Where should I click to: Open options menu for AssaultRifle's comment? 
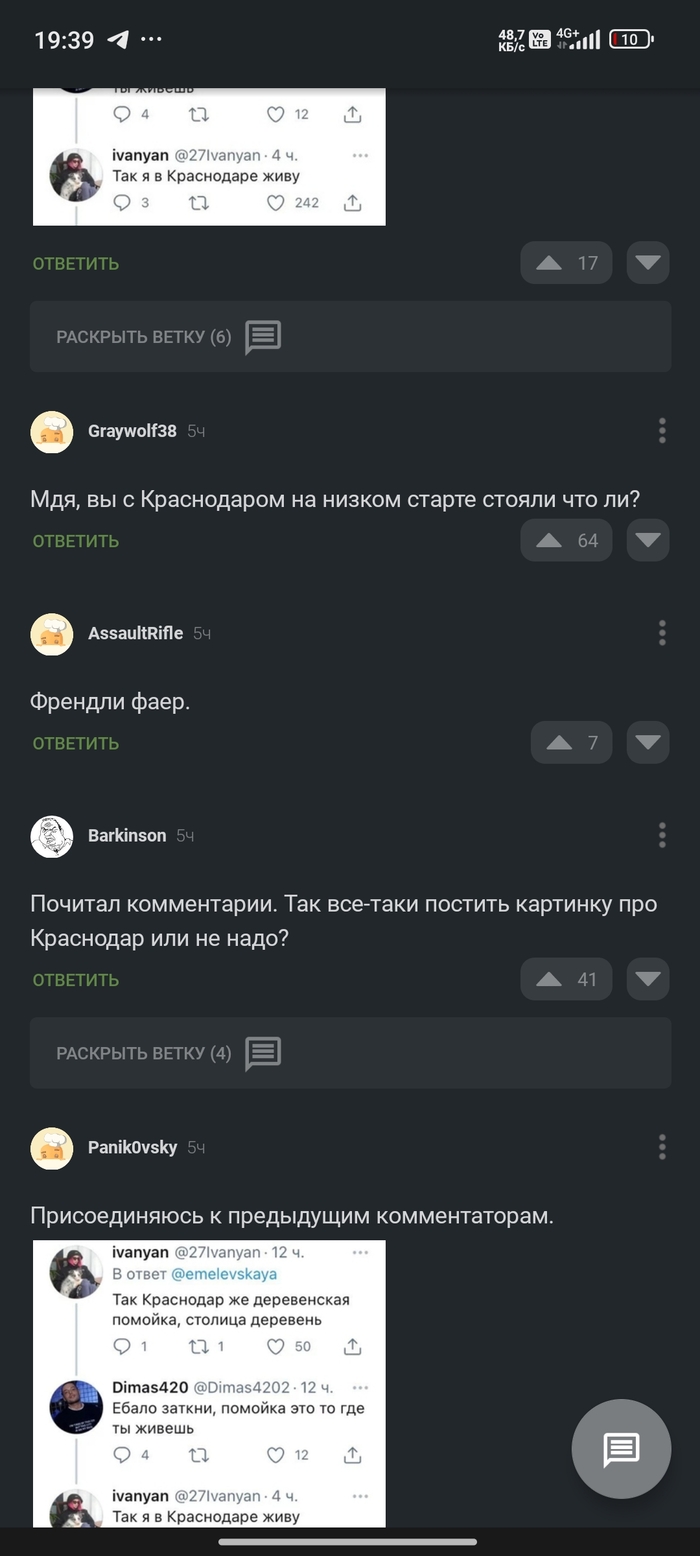point(662,633)
